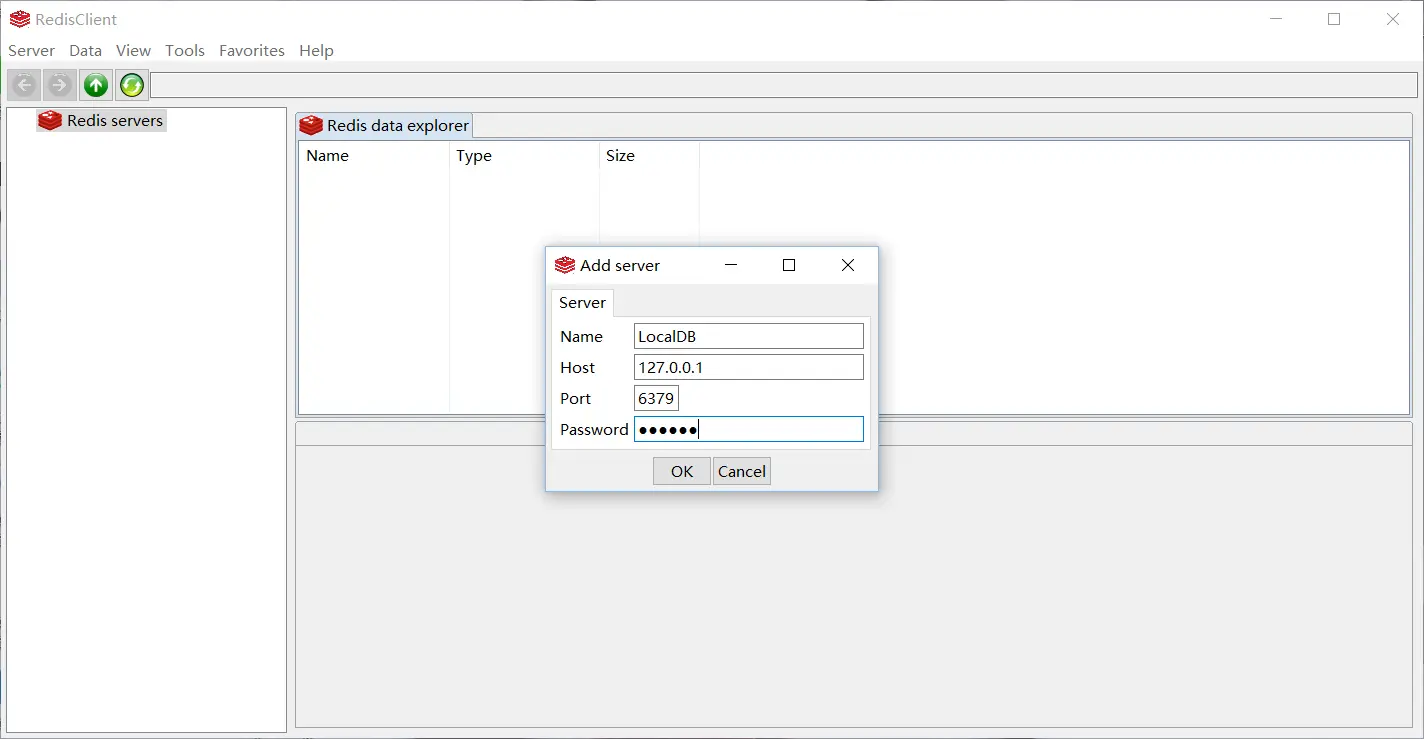Open the Server menu

[x=31, y=50]
